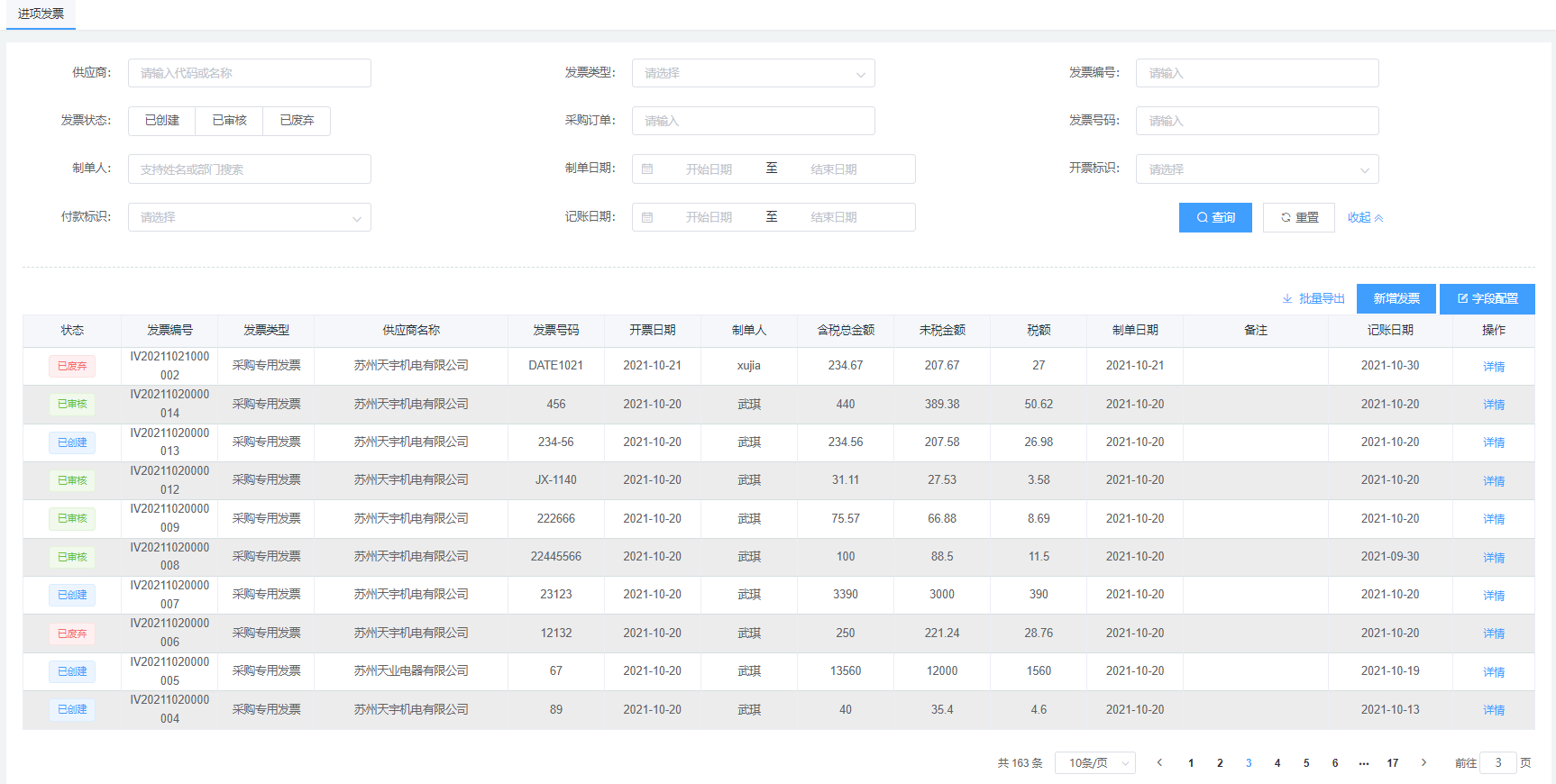Select page 17 in pagination
This screenshot has width=1556, height=784.
1393,762
